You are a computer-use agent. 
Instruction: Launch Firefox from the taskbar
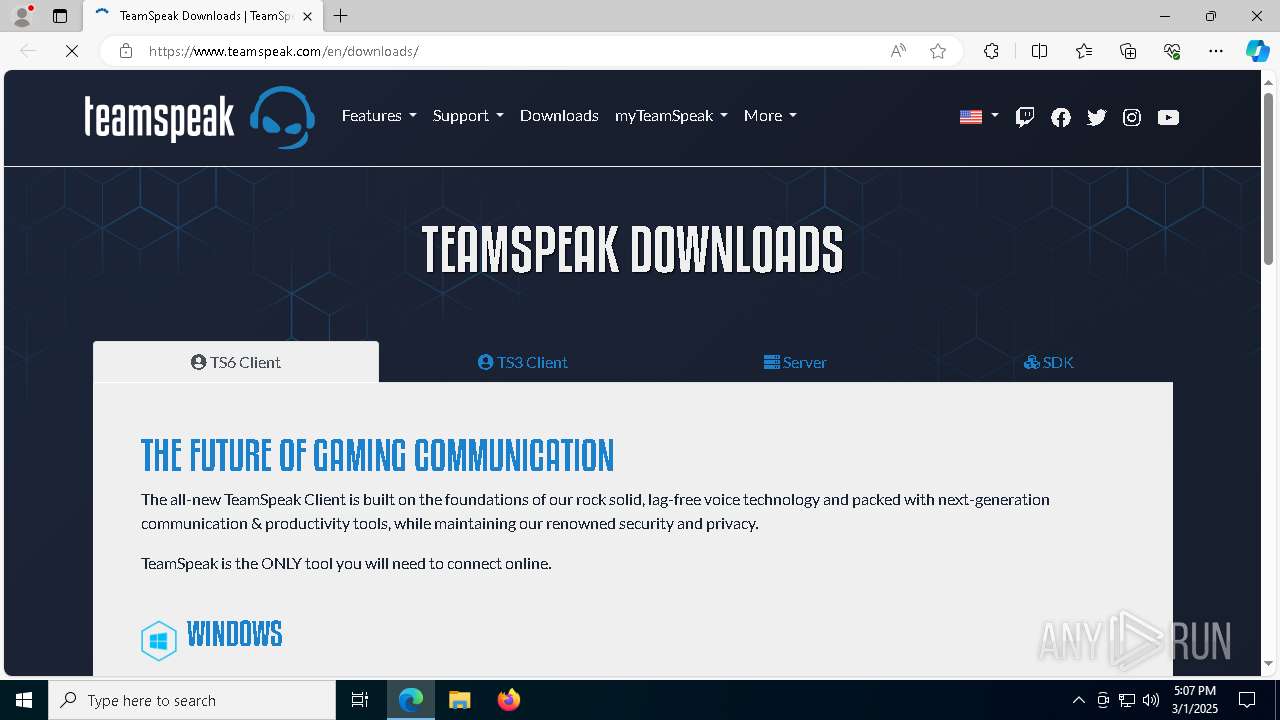[x=509, y=700]
